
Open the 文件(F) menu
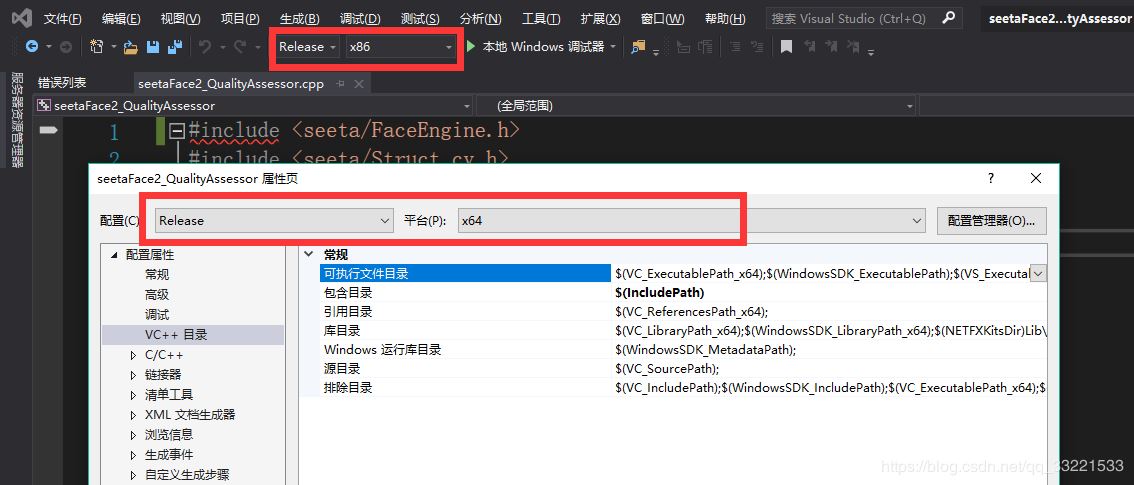62,18
